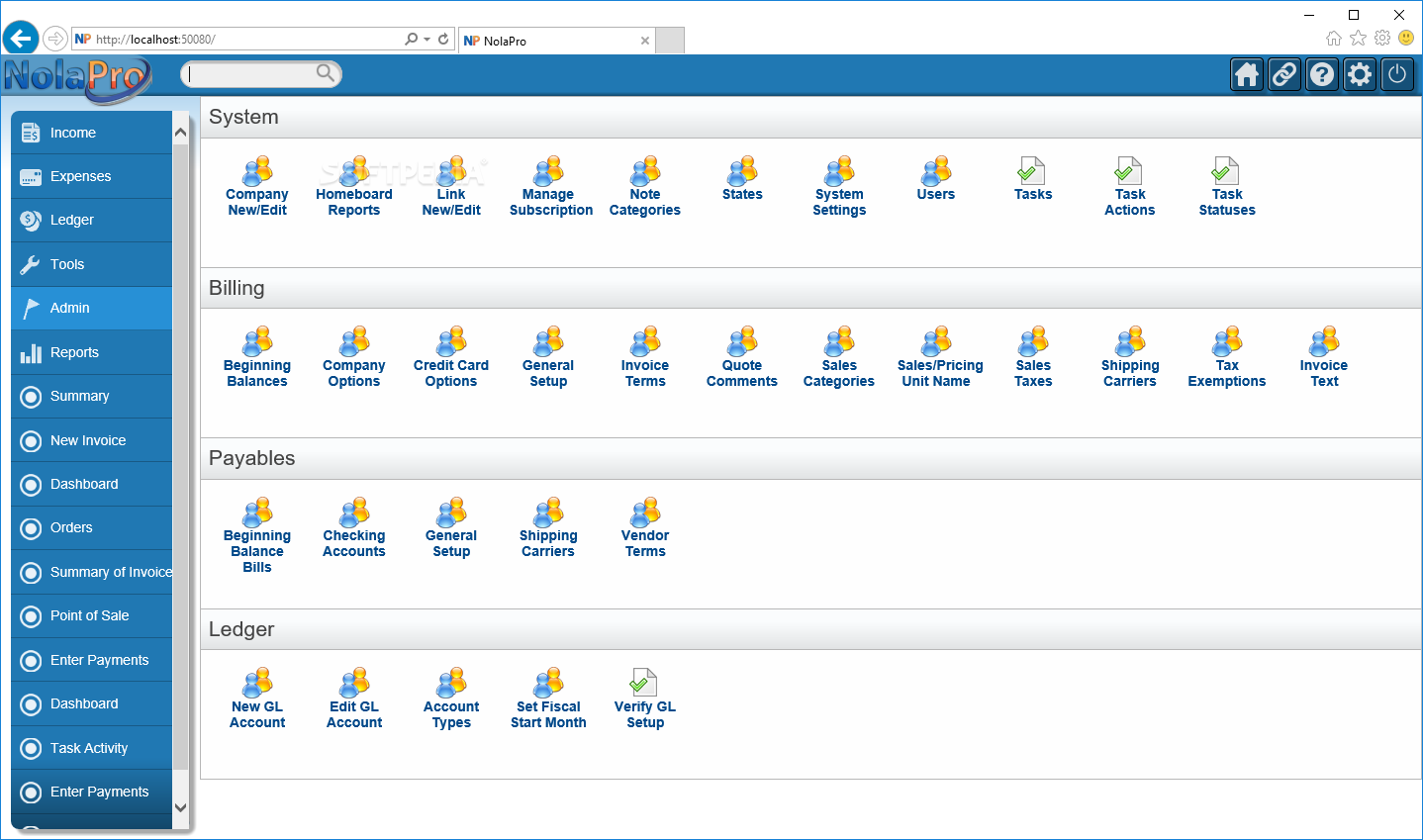Select the Admin sidebar menu
1423x840 pixels.
92,308
